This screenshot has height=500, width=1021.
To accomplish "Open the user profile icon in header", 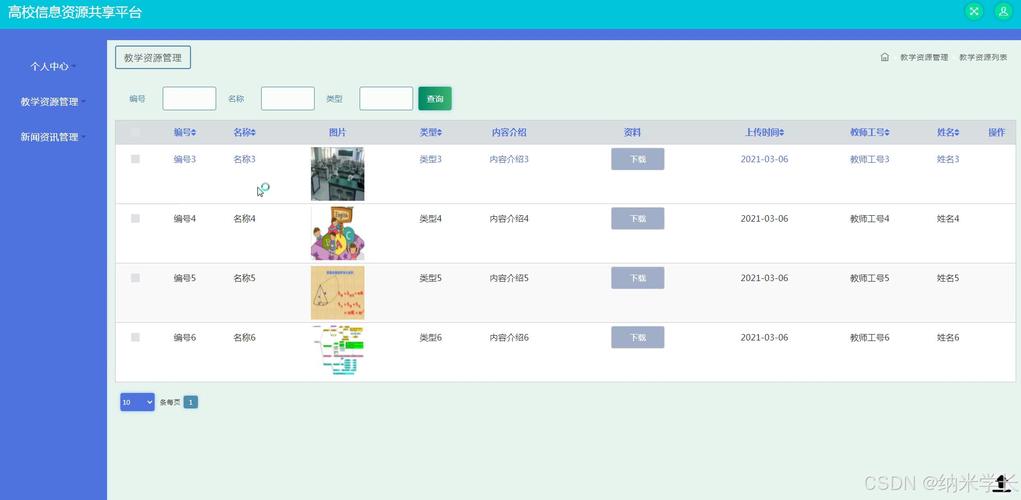I will [x=1003, y=11].
